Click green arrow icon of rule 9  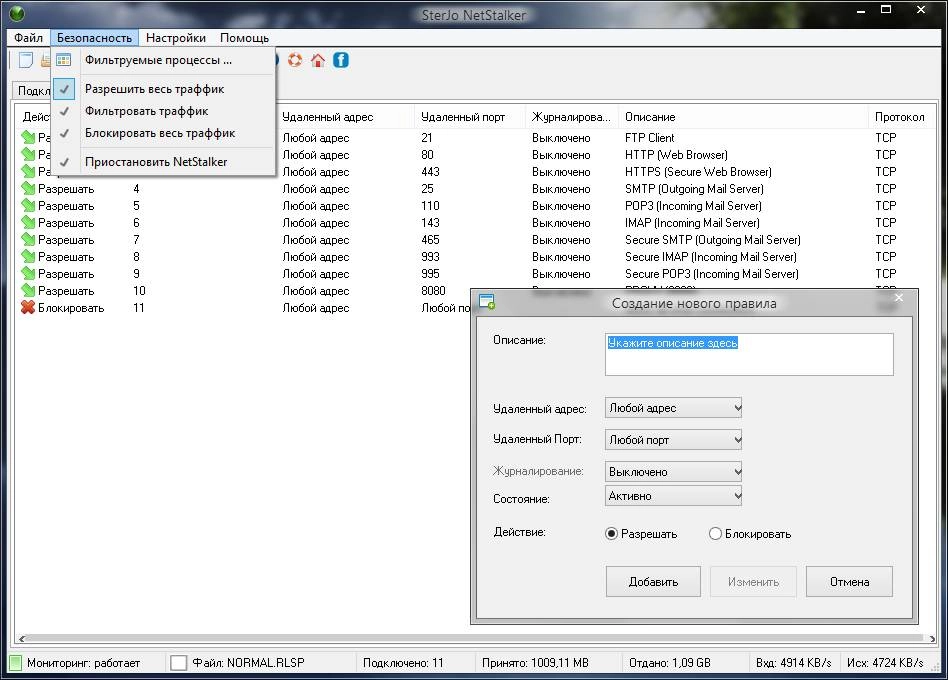coord(28,273)
